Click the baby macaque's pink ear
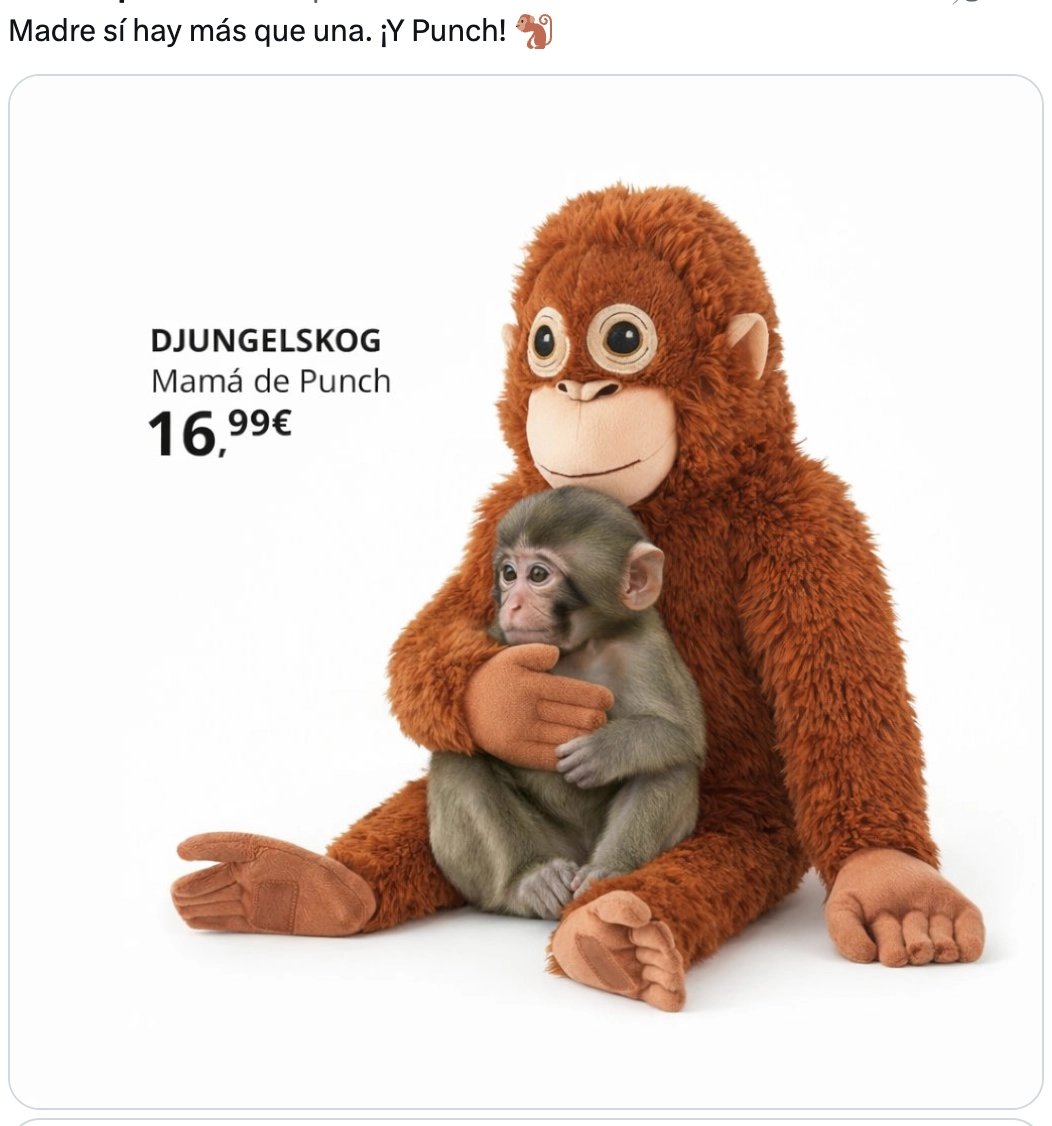Viewport: 1052px width, 1126px height. point(643,574)
